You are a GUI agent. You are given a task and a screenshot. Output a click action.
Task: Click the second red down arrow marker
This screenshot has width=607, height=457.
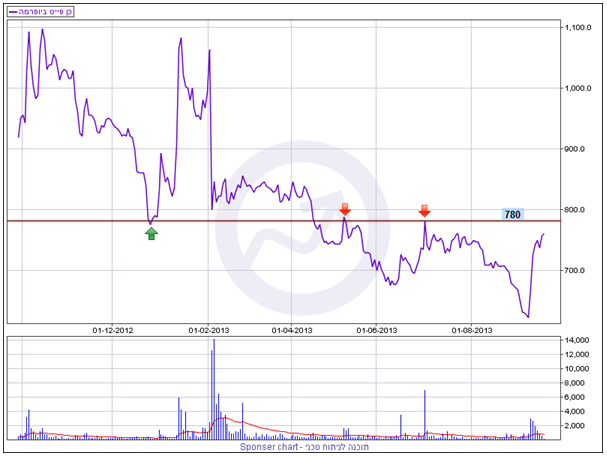pyautogui.click(x=424, y=210)
